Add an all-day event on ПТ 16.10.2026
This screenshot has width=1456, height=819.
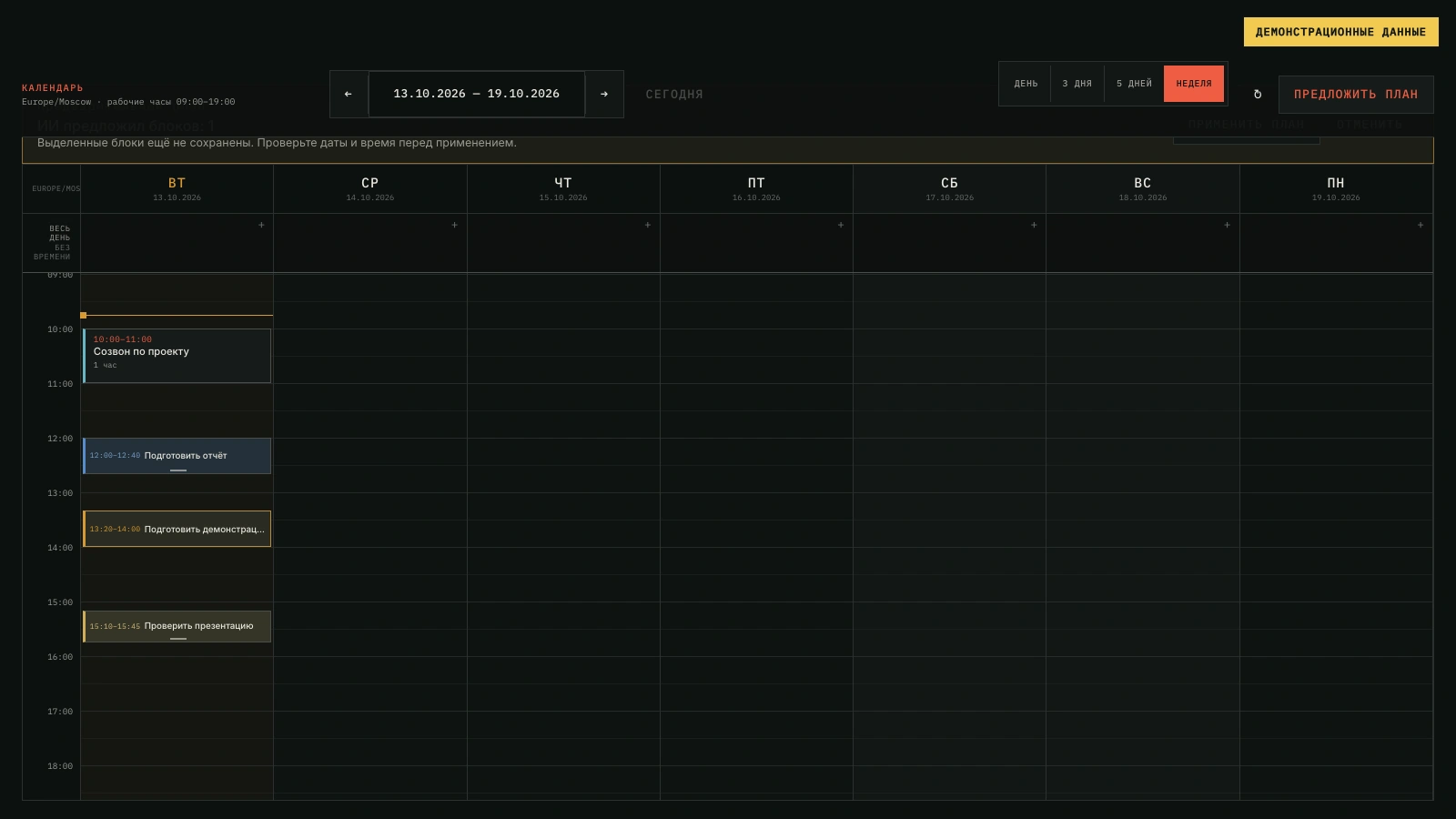click(841, 225)
